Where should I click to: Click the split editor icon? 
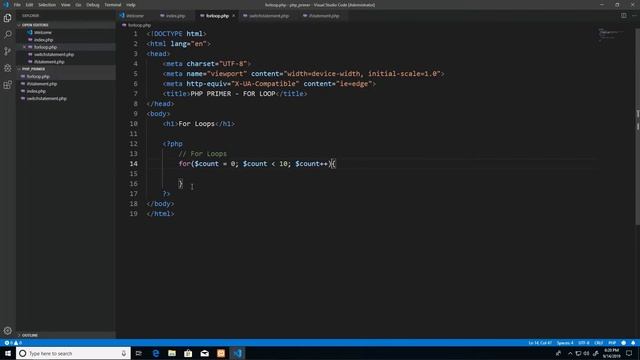point(624,16)
